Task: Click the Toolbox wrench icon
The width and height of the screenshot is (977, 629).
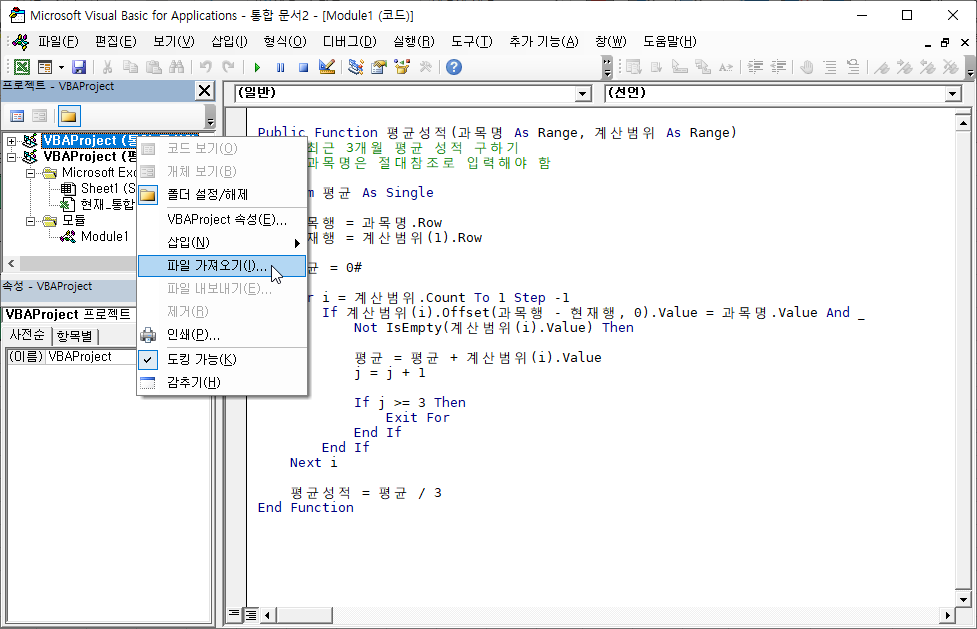Action: pos(426,67)
